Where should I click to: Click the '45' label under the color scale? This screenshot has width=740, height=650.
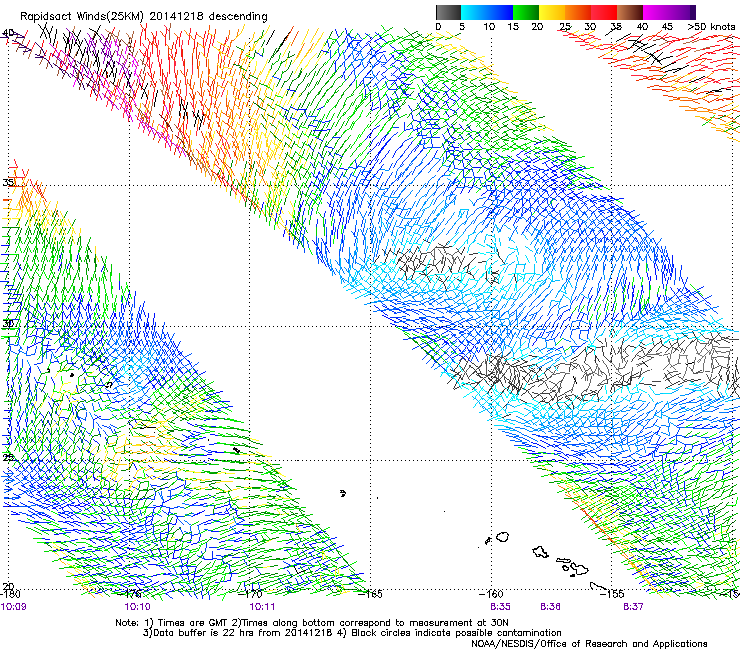pos(667,27)
